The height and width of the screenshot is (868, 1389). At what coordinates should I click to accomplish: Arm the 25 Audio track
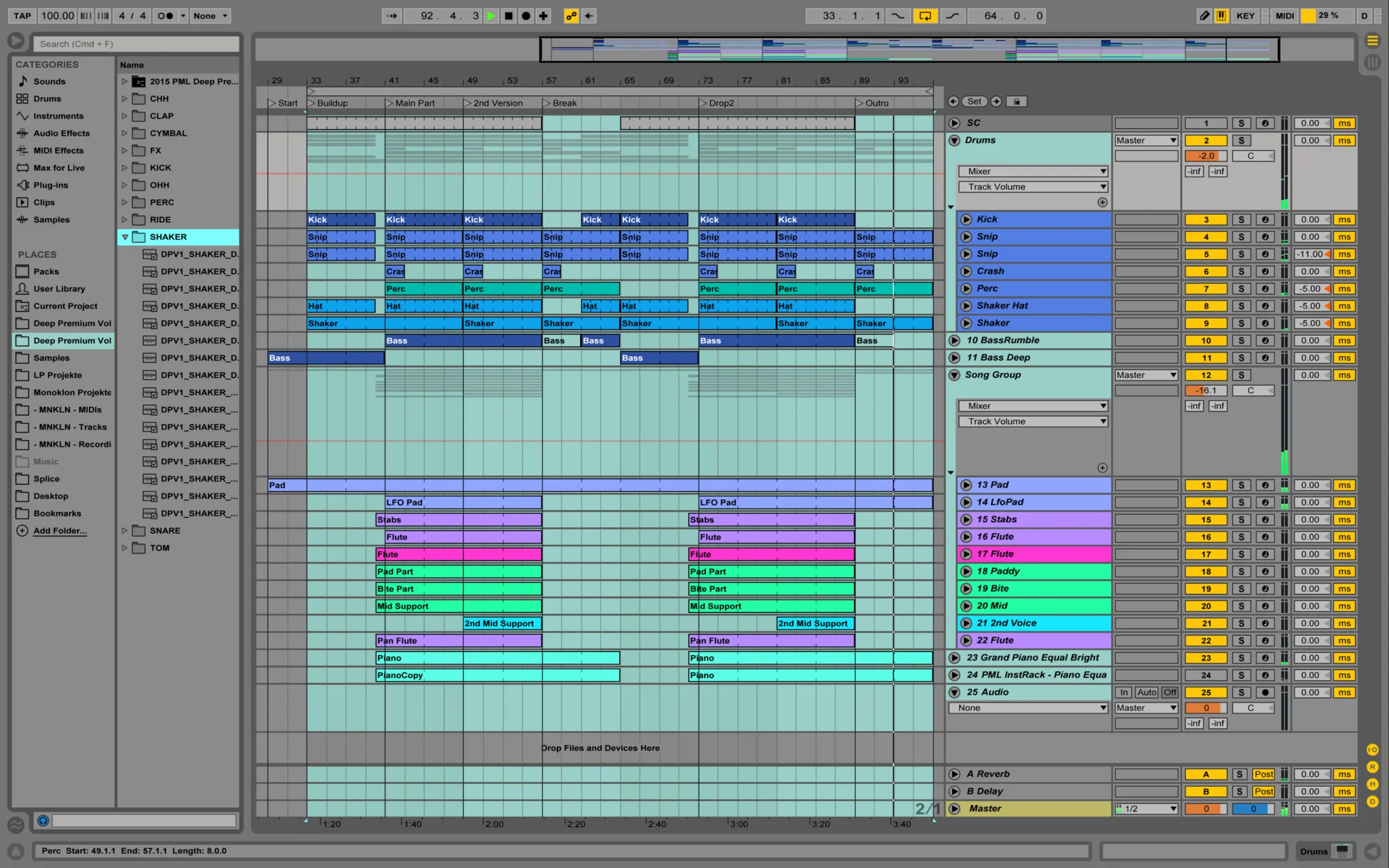coord(1265,692)
